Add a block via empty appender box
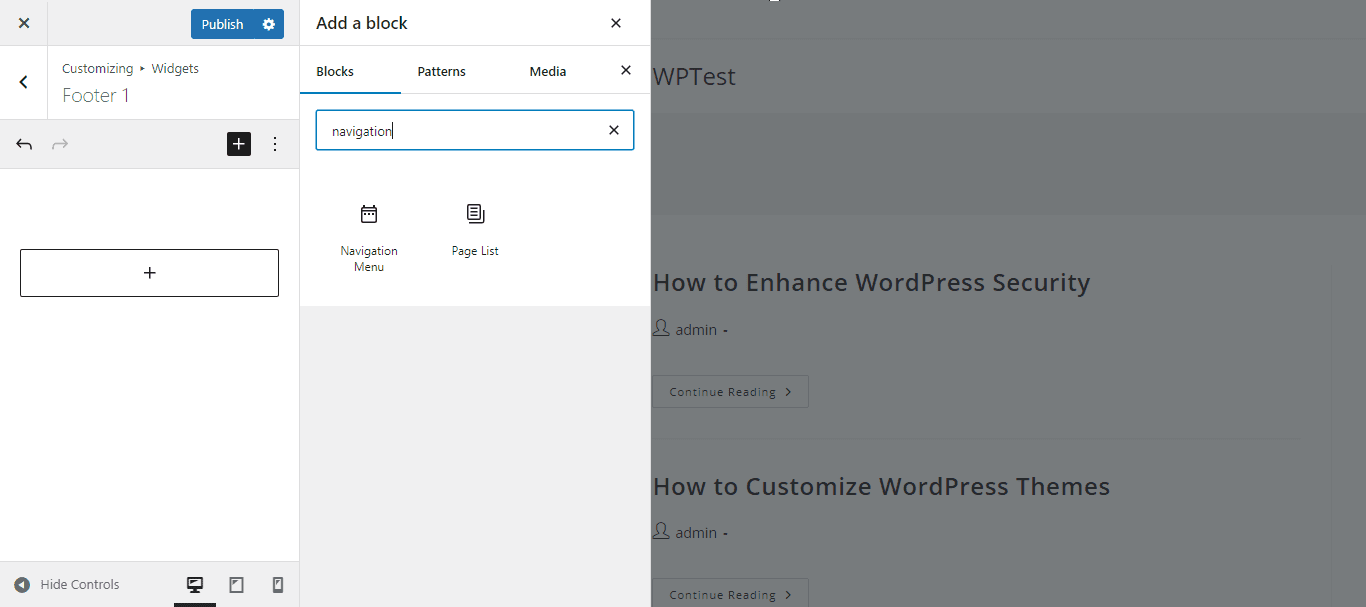This screenshot has width=1366, height=607. coord(149,273)
